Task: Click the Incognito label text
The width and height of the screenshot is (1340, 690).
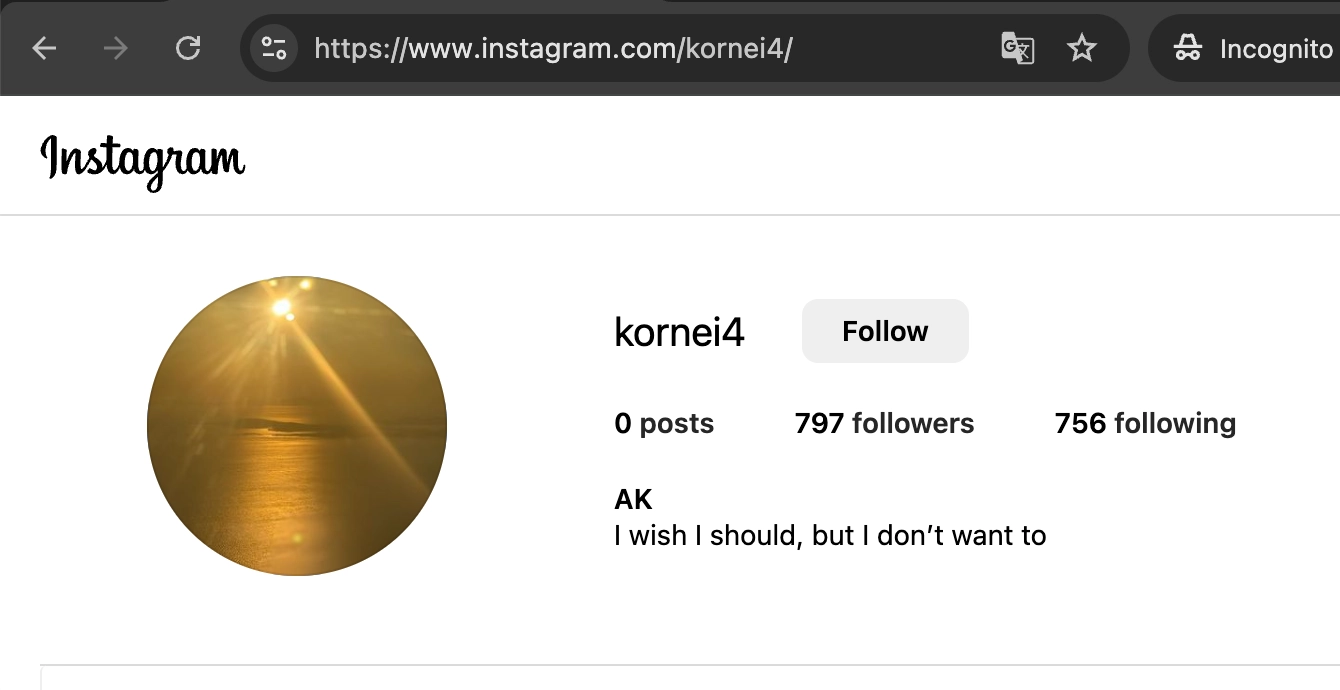Action: point(1277,47)
